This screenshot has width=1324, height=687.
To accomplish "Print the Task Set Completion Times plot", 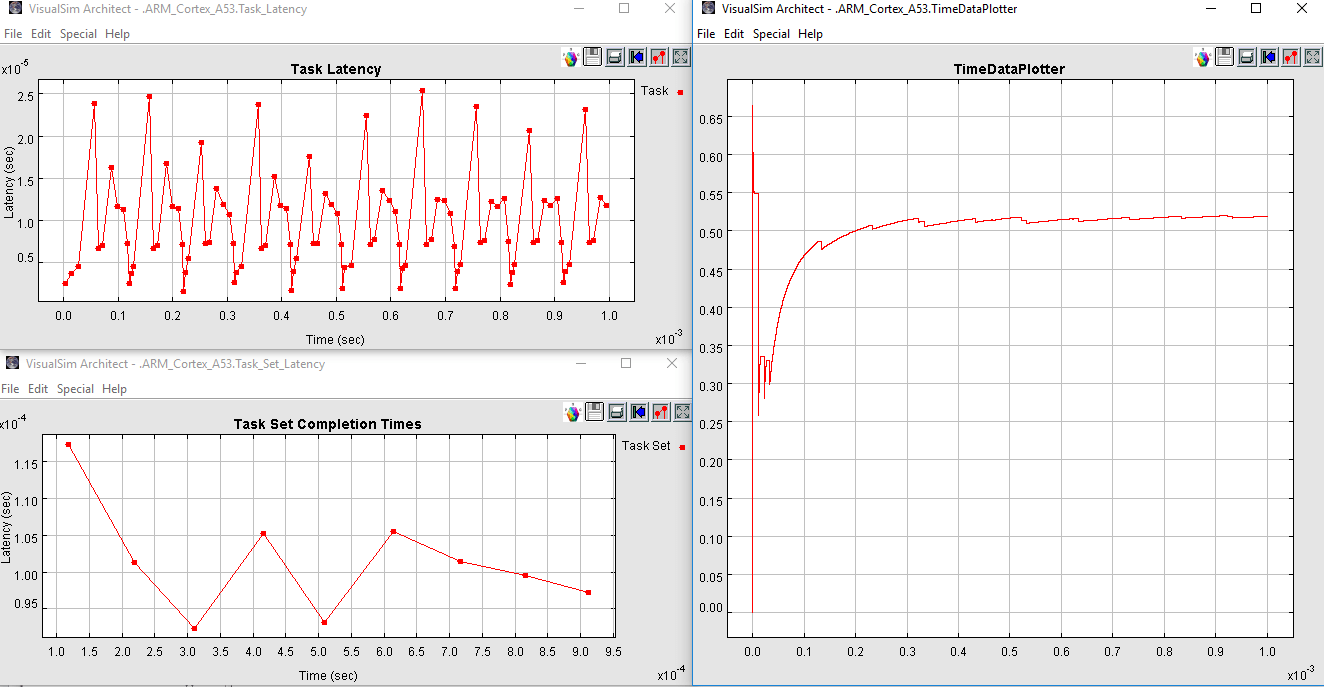I will pos(617,412).
